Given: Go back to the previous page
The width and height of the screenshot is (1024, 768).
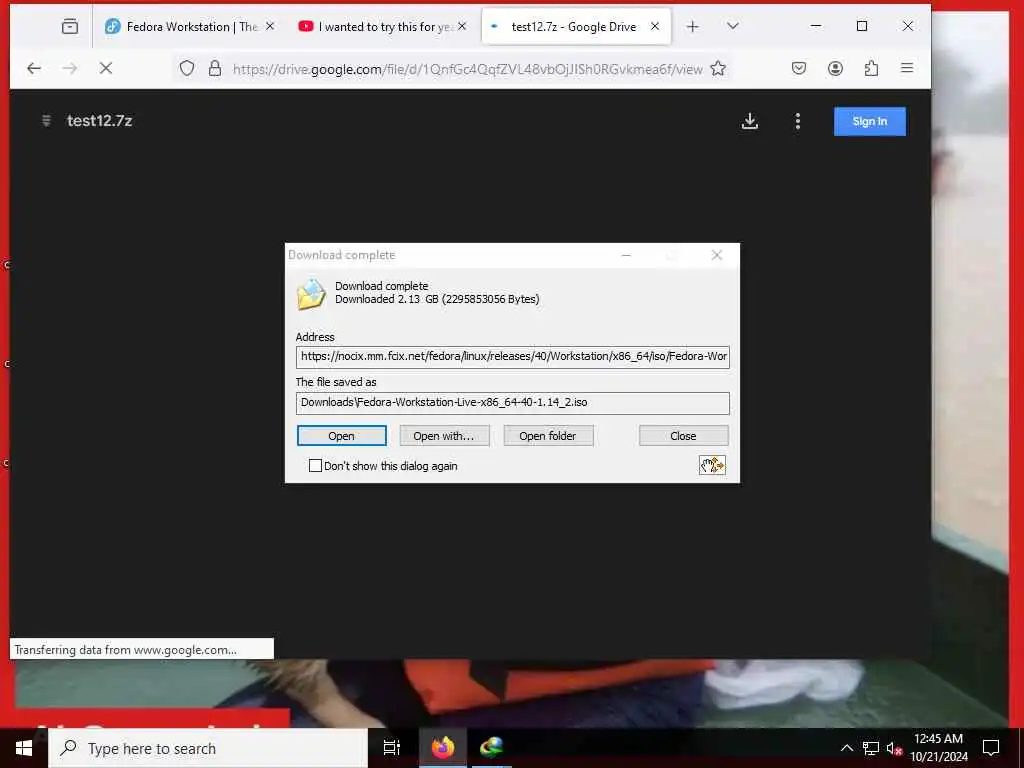Looking at the screenshot, I should [34, 68].
